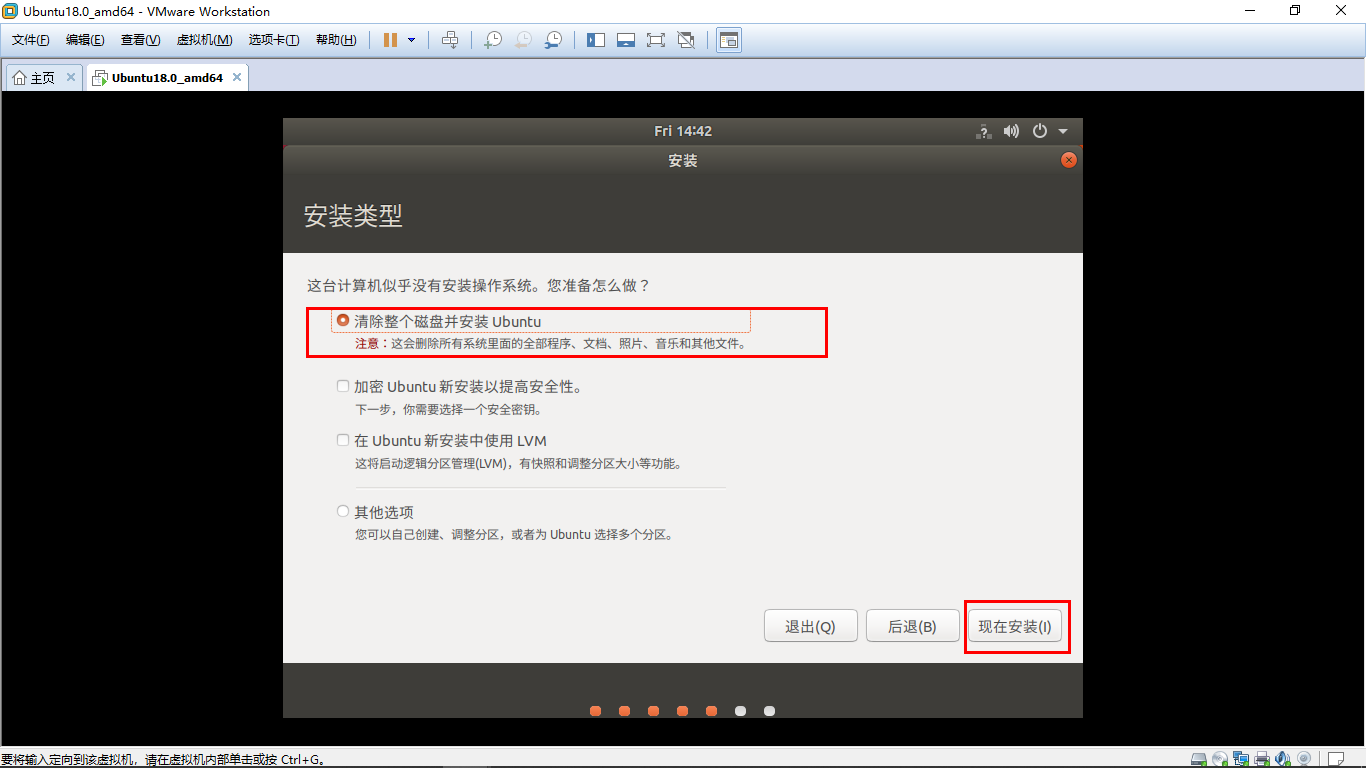
Task: Enable 加密 Ubuntu 新安装 checkbox
Action: tap(343, 386)
